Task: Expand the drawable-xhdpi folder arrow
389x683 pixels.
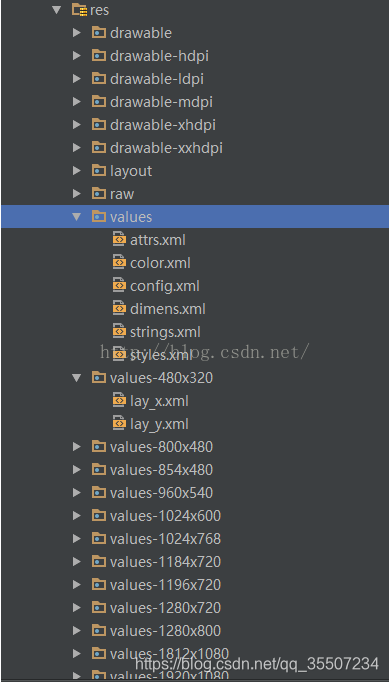Action: pos(77,125)
